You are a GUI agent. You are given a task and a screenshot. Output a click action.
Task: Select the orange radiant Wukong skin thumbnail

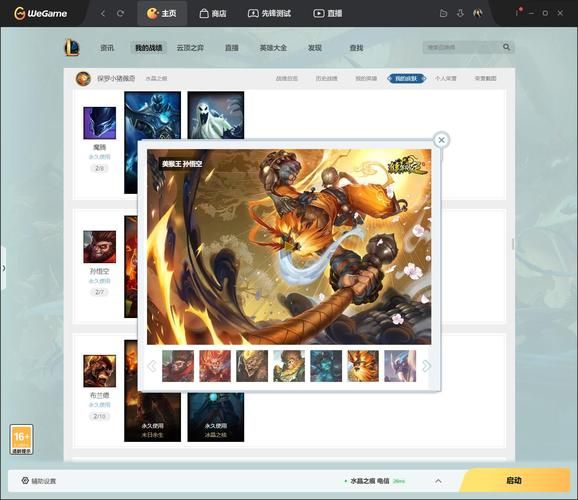[x=363, y=366]
